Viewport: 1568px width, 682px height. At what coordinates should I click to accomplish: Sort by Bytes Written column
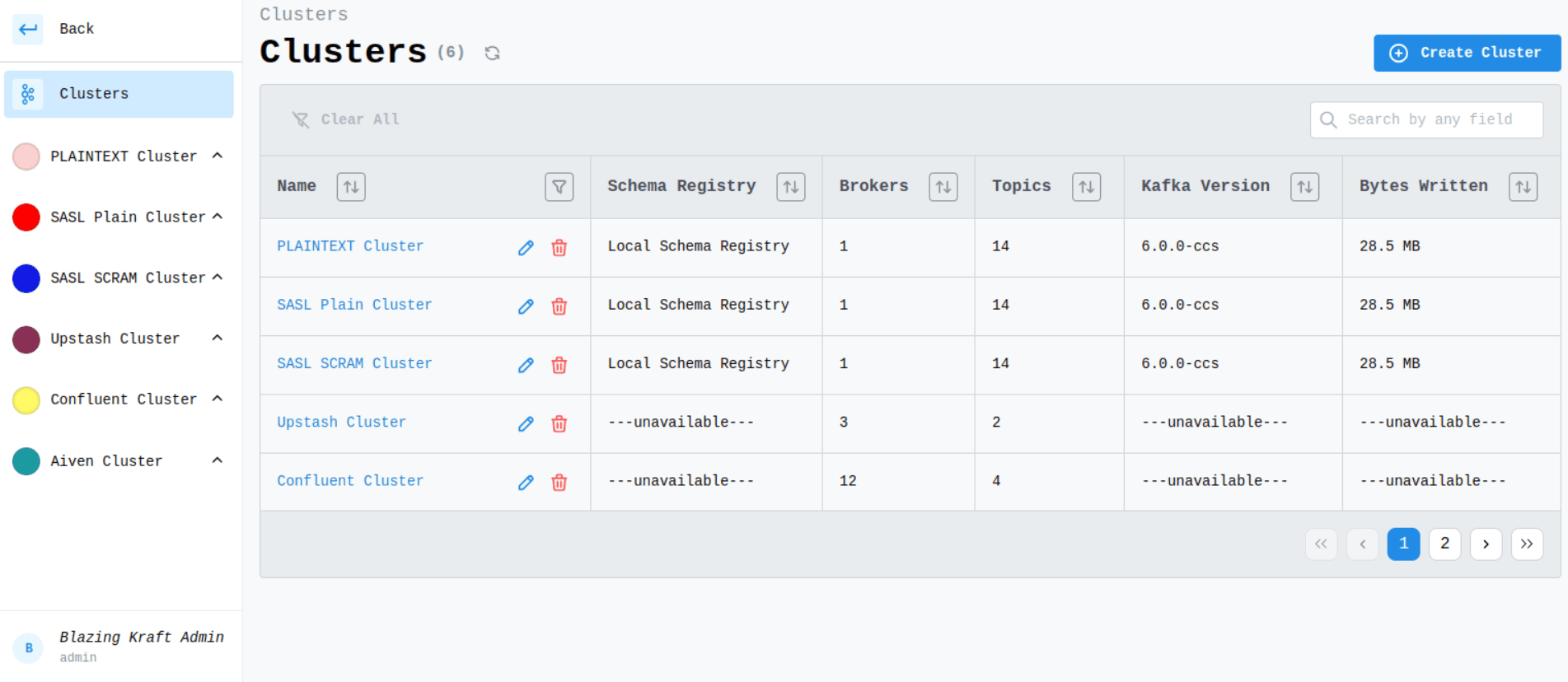tap(1523, 187)
